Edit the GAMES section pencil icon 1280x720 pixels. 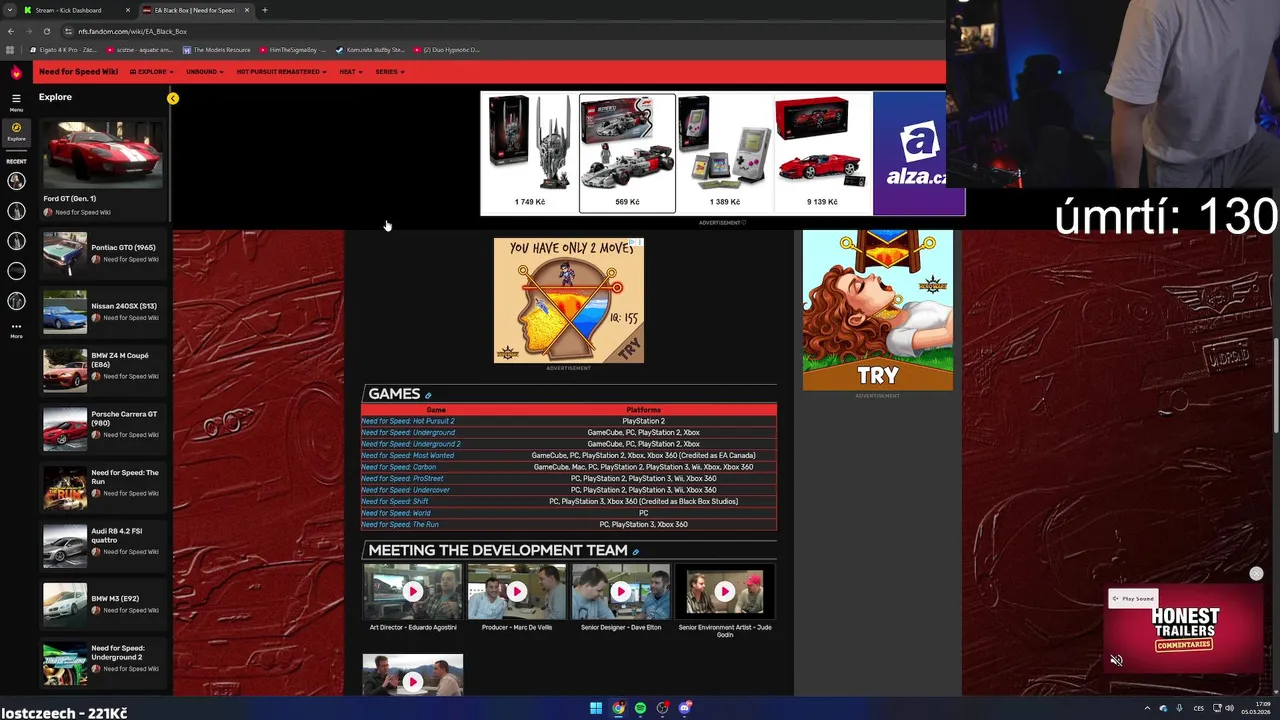pos(428,395)
